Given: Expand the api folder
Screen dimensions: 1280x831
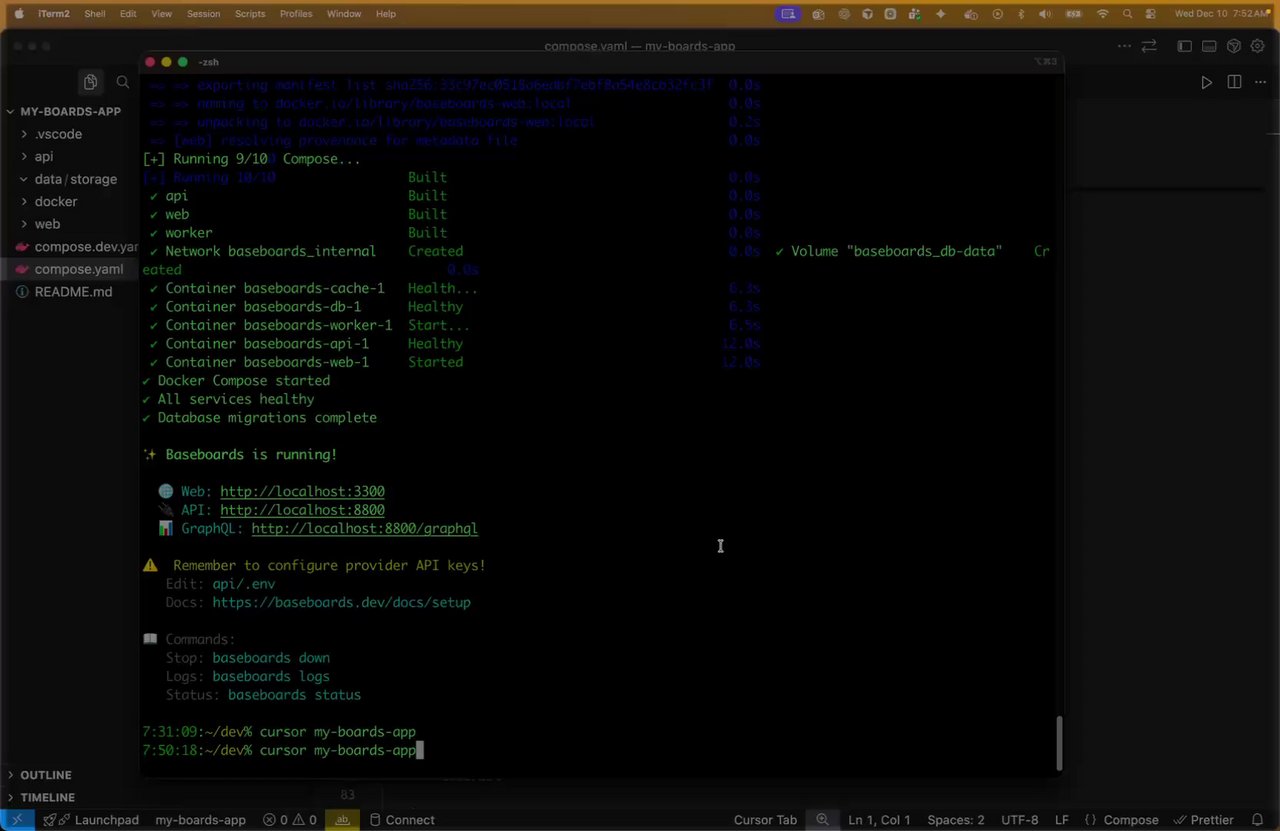Looking at the screenshot, I should coord(44,156).
